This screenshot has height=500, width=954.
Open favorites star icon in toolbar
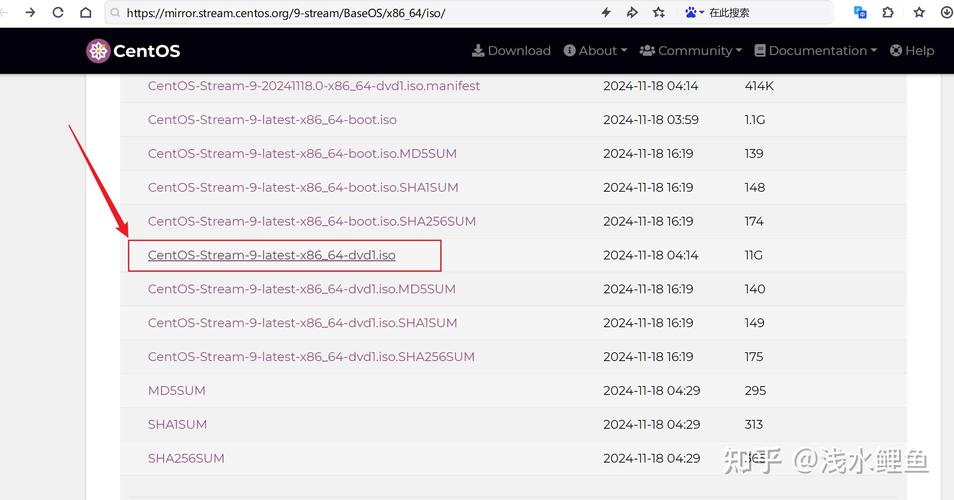[919, 12]
